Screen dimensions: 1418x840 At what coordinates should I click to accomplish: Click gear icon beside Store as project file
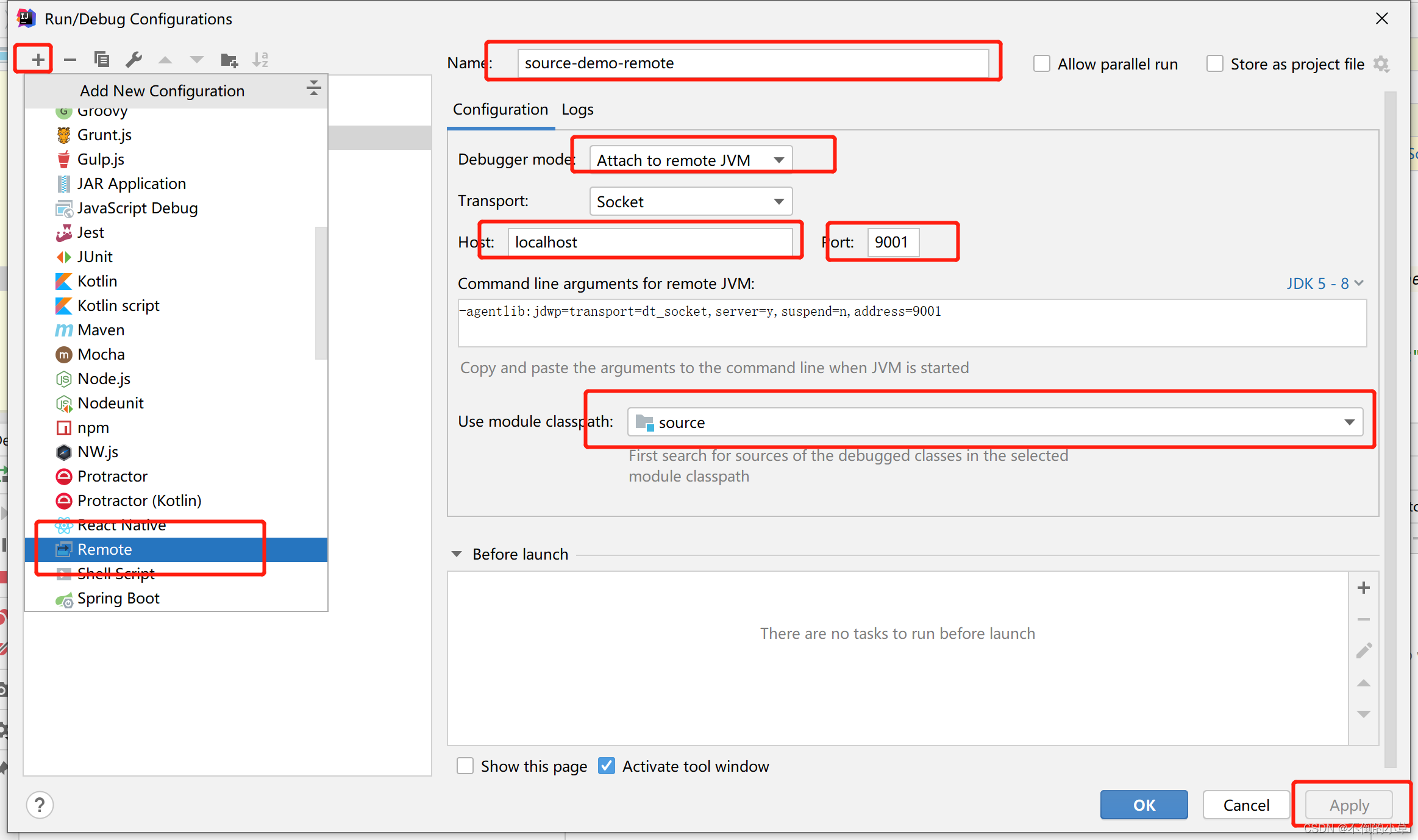point(1381,64)
